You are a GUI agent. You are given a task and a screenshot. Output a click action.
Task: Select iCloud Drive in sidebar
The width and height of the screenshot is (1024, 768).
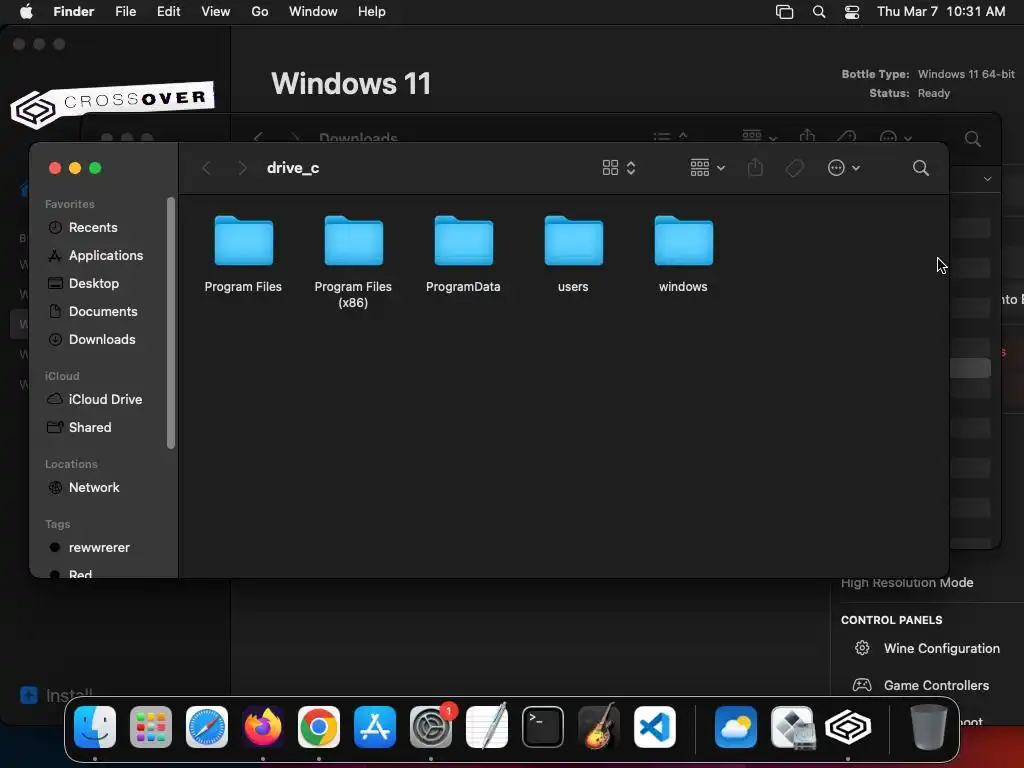pos(104,399)
